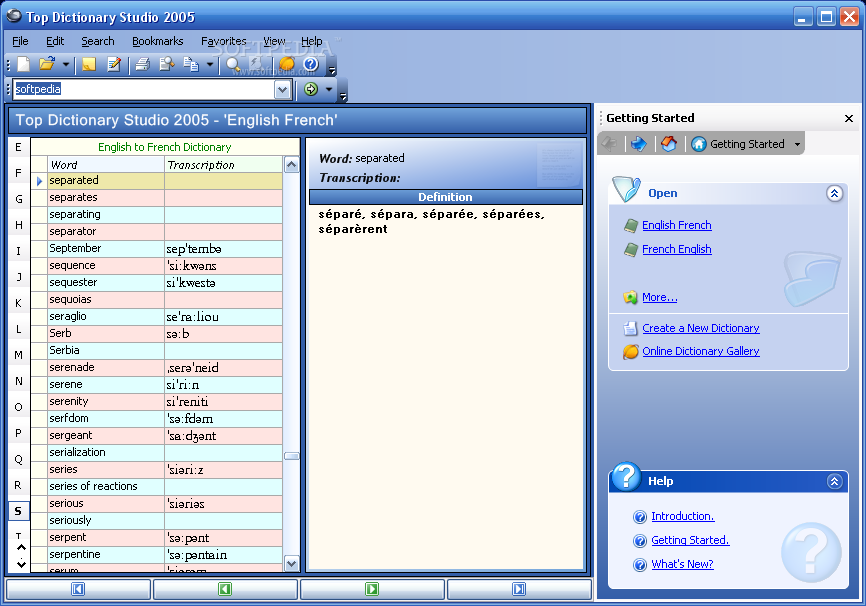Go to last entry navigation button
866x606 pixels.
click(519, 589)
